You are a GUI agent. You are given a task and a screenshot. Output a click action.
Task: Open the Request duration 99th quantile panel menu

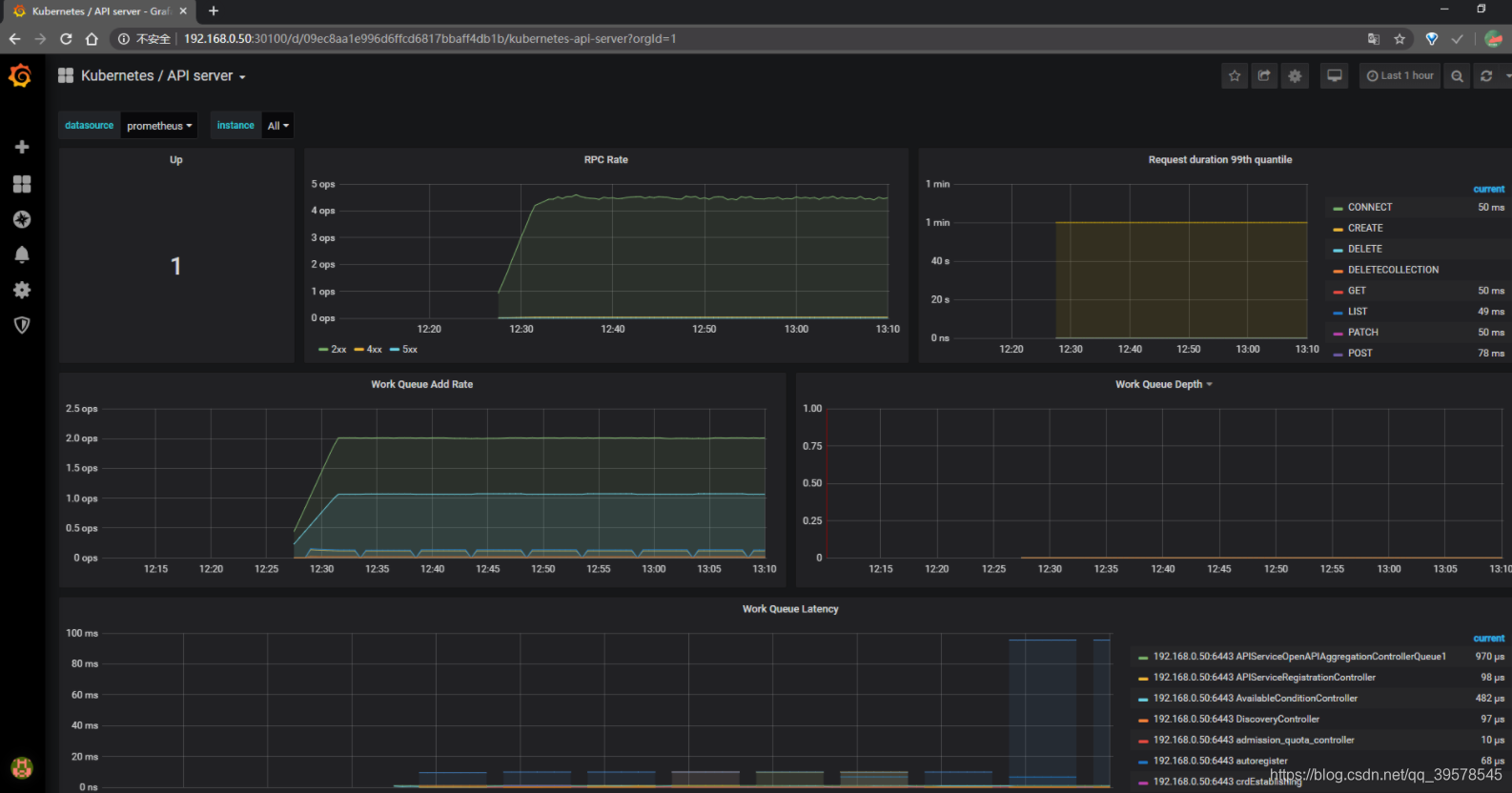1220,159
